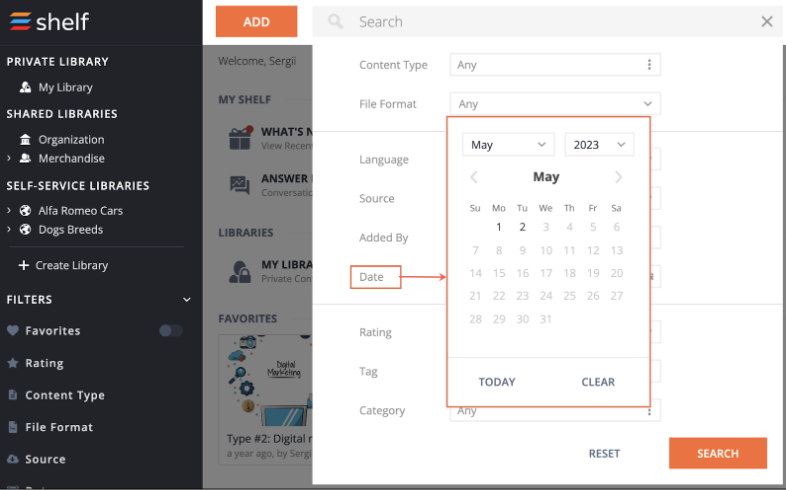Select May 1 in the calendar
786x490 pixels.
pos(499,227)
